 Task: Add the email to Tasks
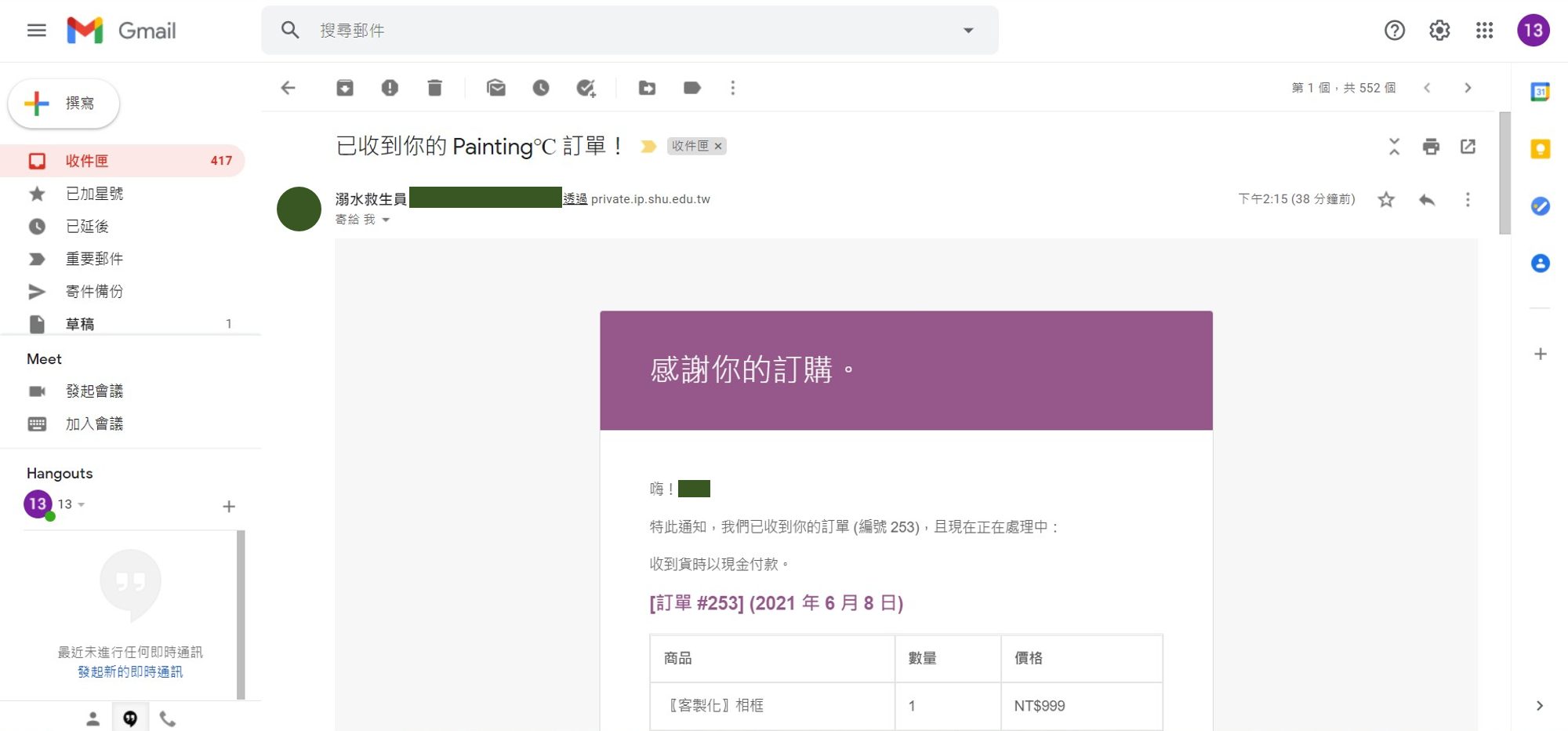pyautogui.click(x=586, y=88)
